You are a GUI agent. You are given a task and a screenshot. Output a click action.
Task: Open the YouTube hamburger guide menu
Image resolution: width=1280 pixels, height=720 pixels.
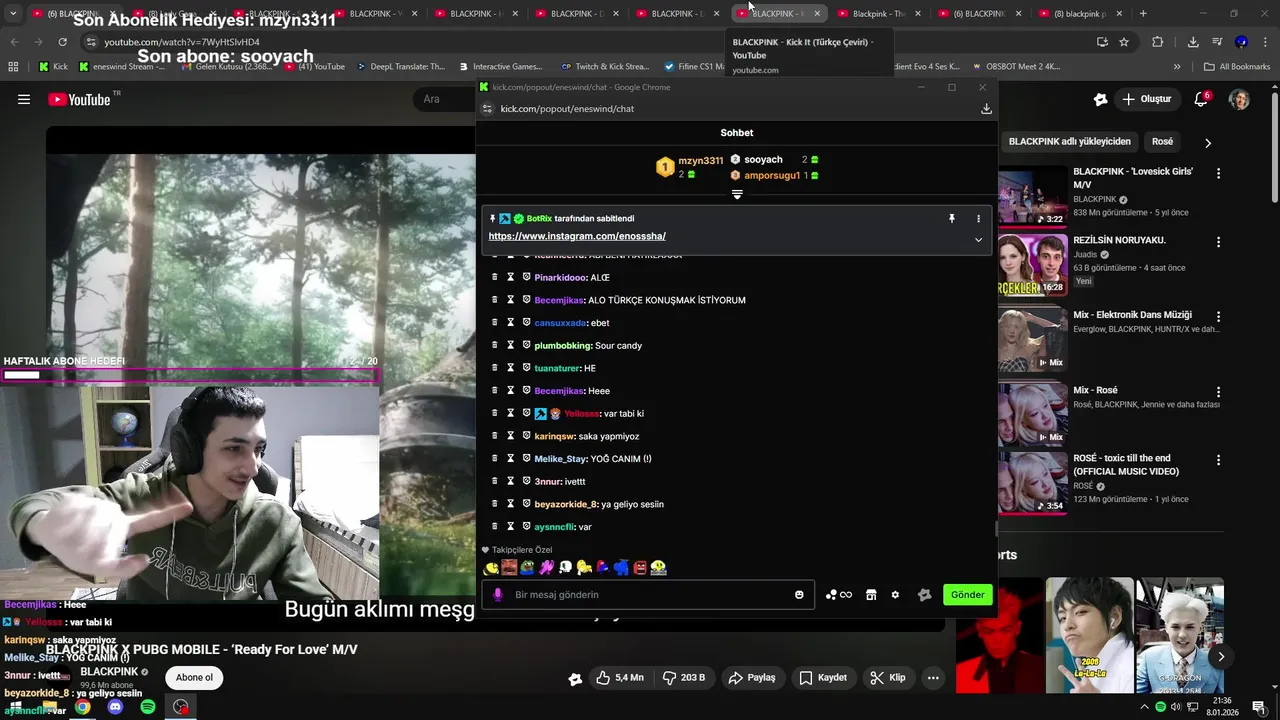click(24, 99)
